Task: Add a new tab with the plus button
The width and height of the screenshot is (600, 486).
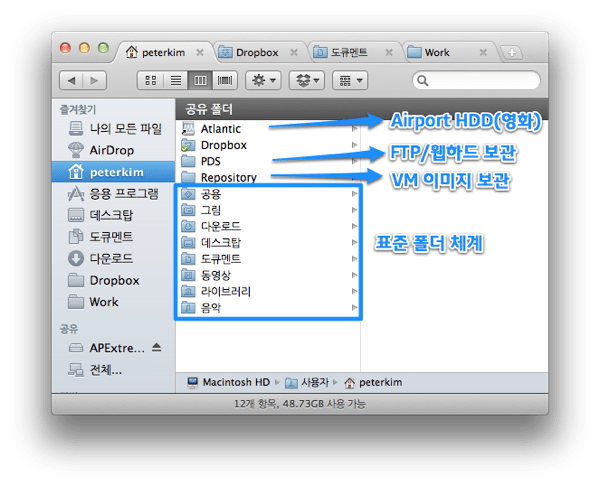Action: tap(511, 52)
